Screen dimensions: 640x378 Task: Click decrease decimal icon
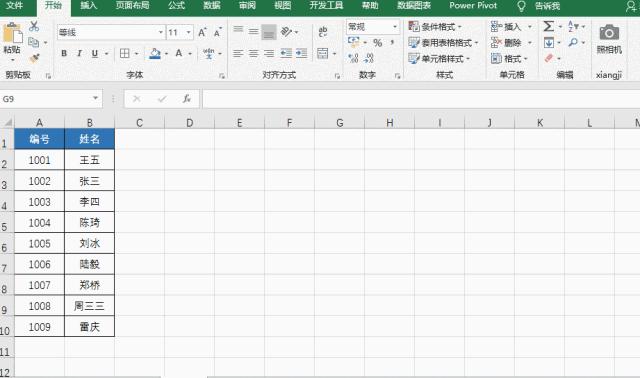(369, 58)
